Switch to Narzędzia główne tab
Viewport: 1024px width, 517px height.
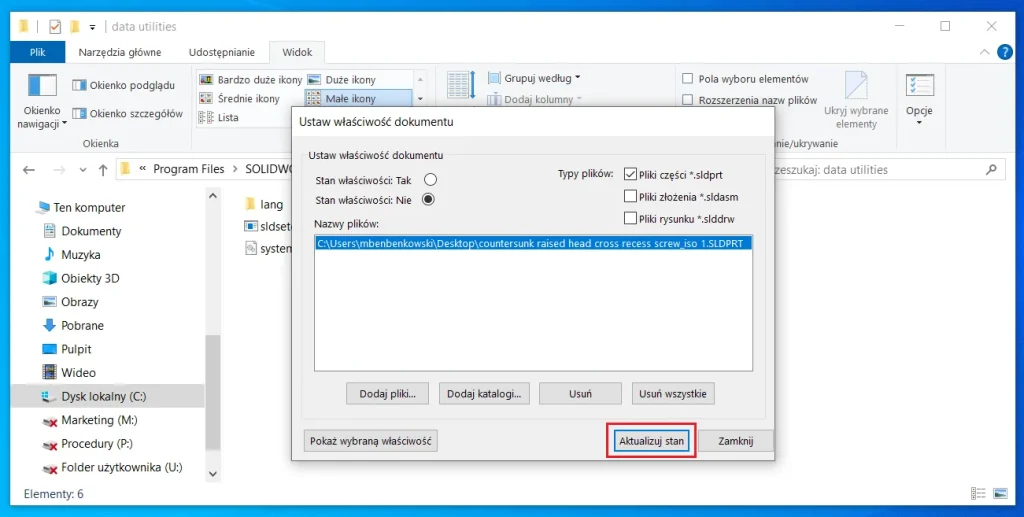(120, 52)
